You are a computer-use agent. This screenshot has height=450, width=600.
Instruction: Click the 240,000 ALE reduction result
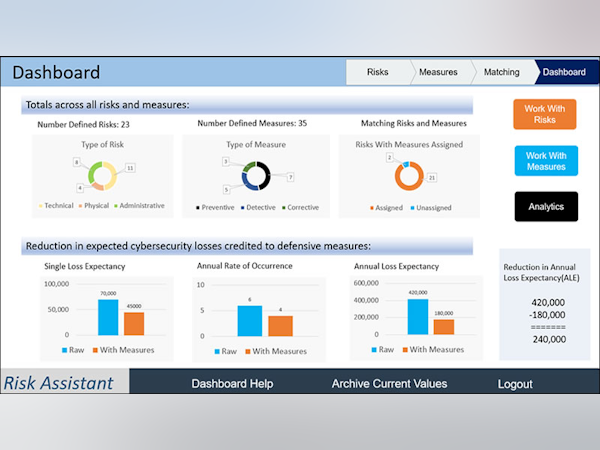(549, 339)
